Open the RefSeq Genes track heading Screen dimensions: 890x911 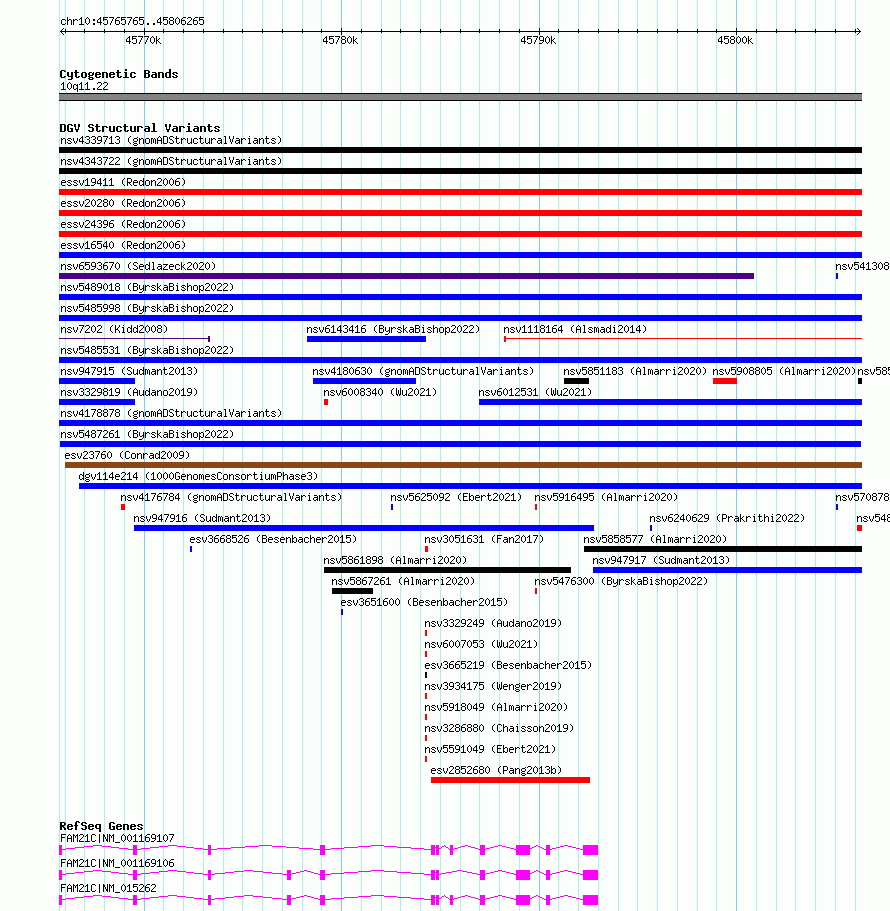(x=101, y=826)
